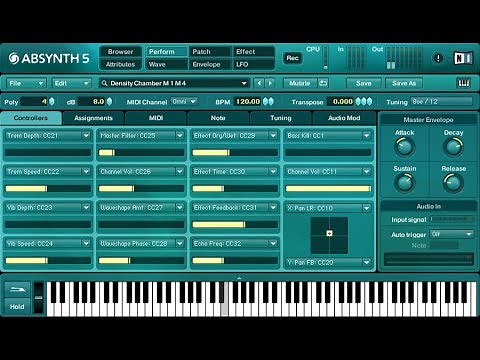480x360 pixels.
Task: Open the File menu dropdown
Action: pyautogui.click(x=26, y=83)
